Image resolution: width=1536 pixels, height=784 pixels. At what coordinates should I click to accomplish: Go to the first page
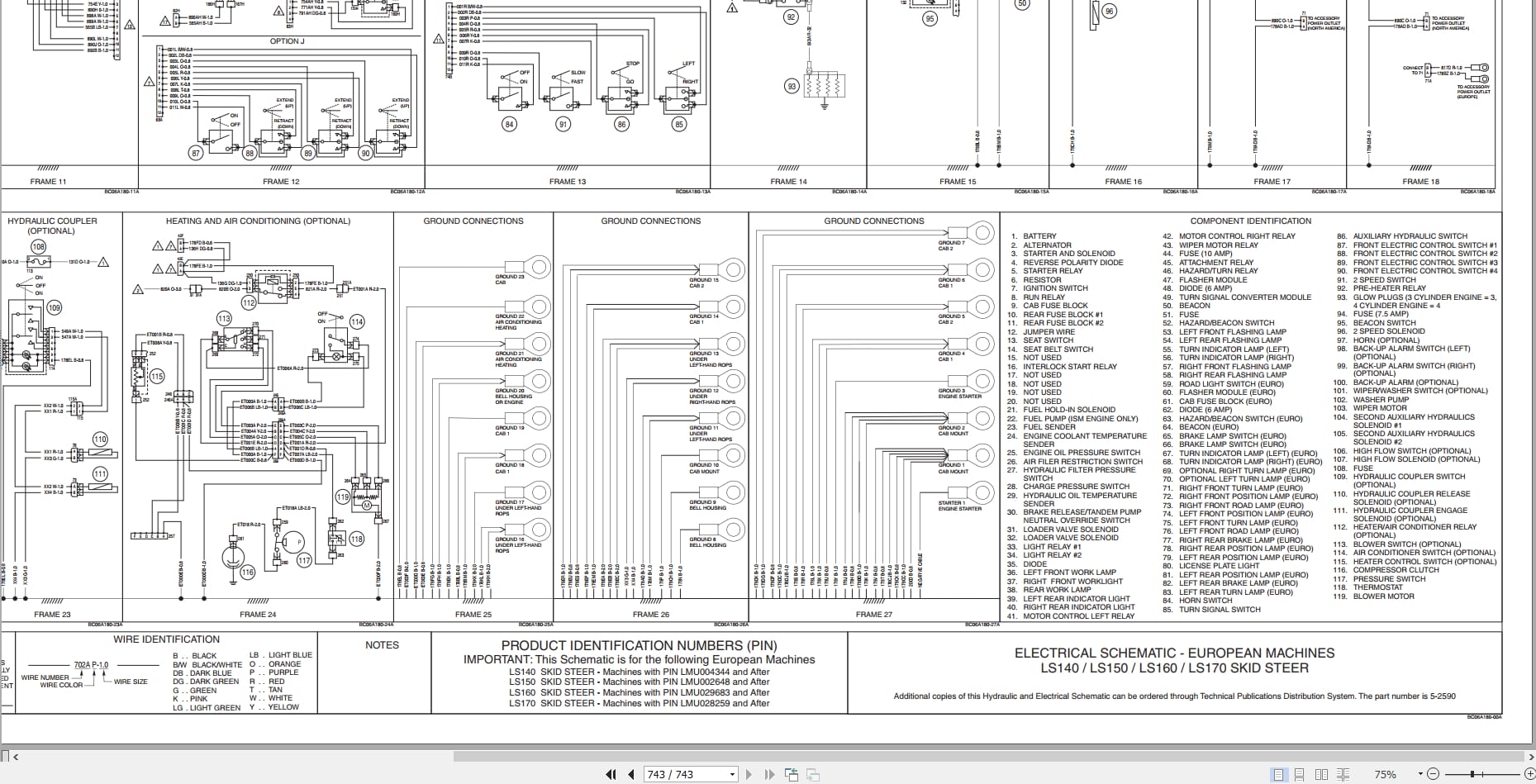[x=611, y=774]
